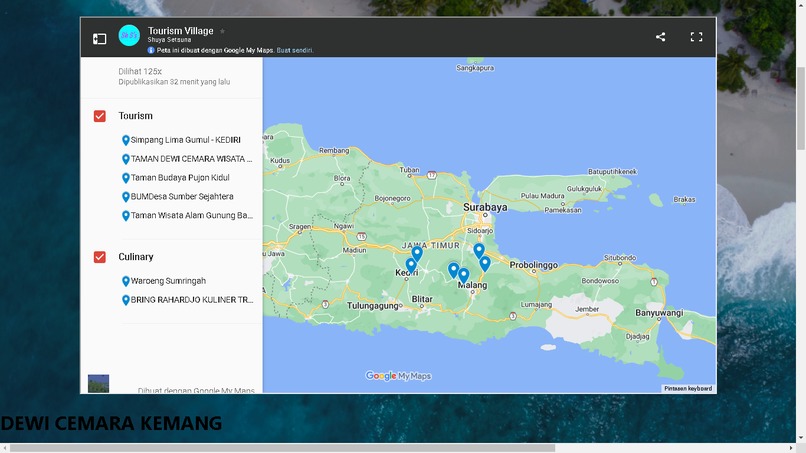Click the Culinary layer heading

click(x=136, y=257)
